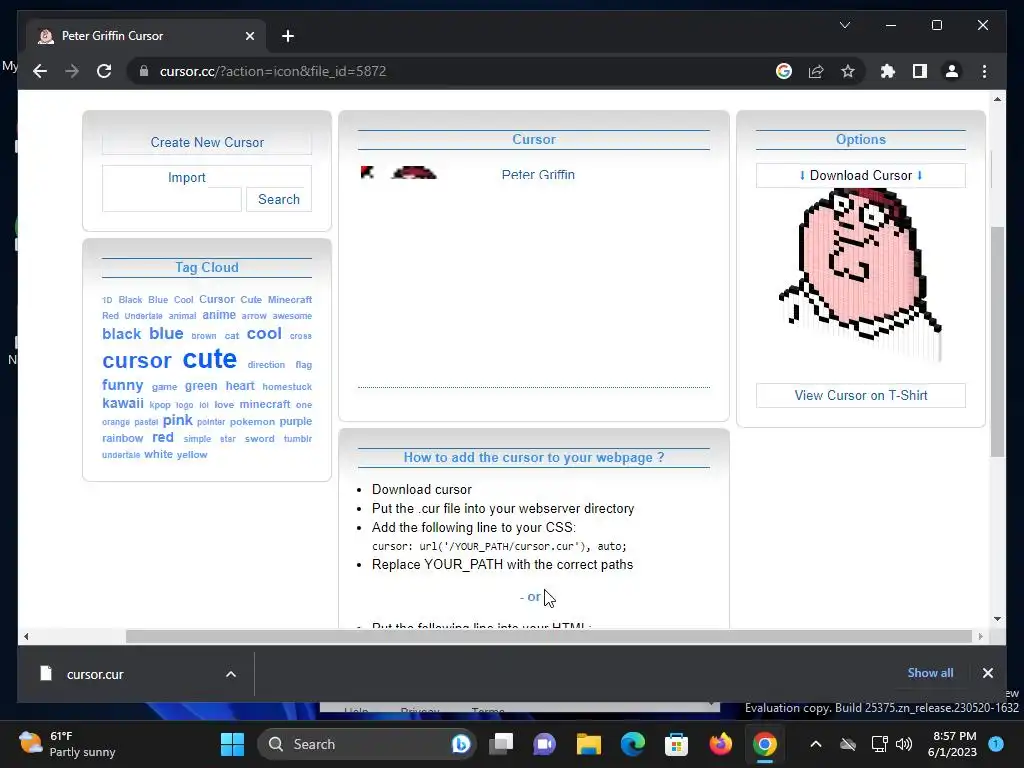Bookmark this page with the star icon
1024x768 pixels.
[x=848, y=71]
